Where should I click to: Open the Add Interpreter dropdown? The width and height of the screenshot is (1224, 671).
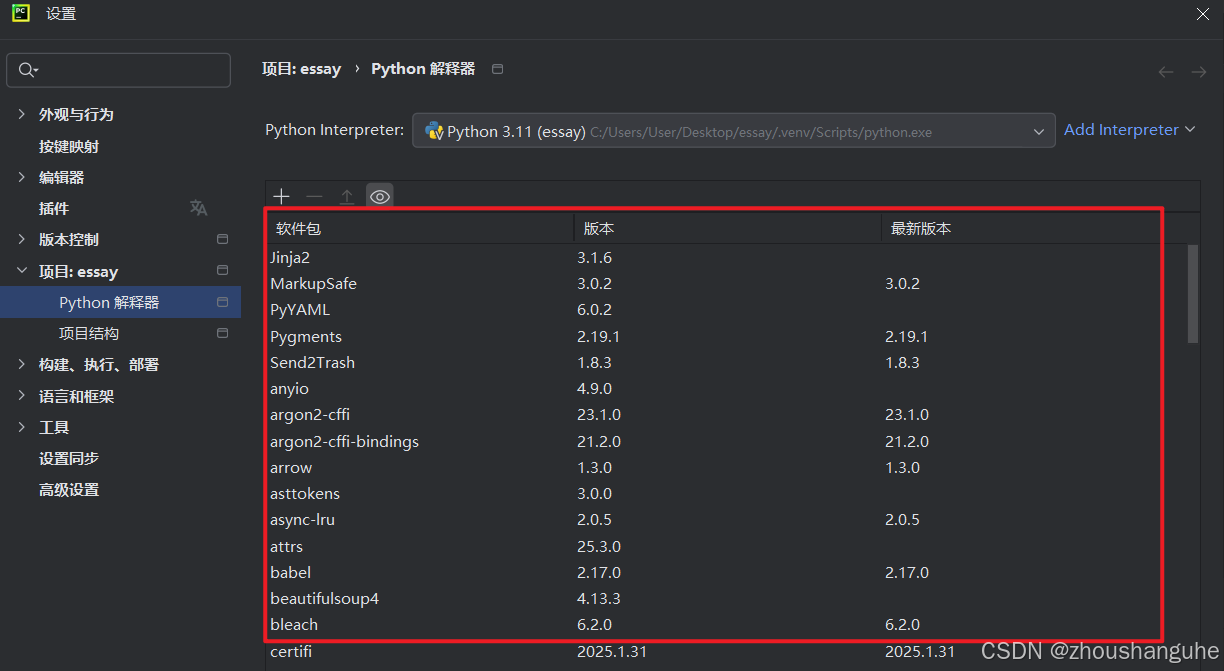pos(1130,130)
